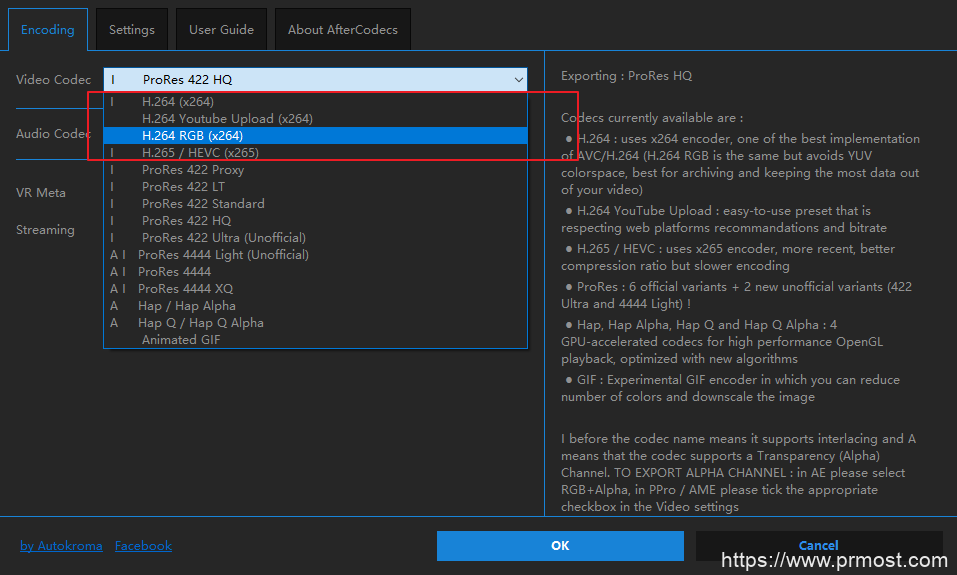Select H.264 Youtube Upload (x264) option
Image resolution: width=957 pixels, height=575 pixels.
[316, 118]
